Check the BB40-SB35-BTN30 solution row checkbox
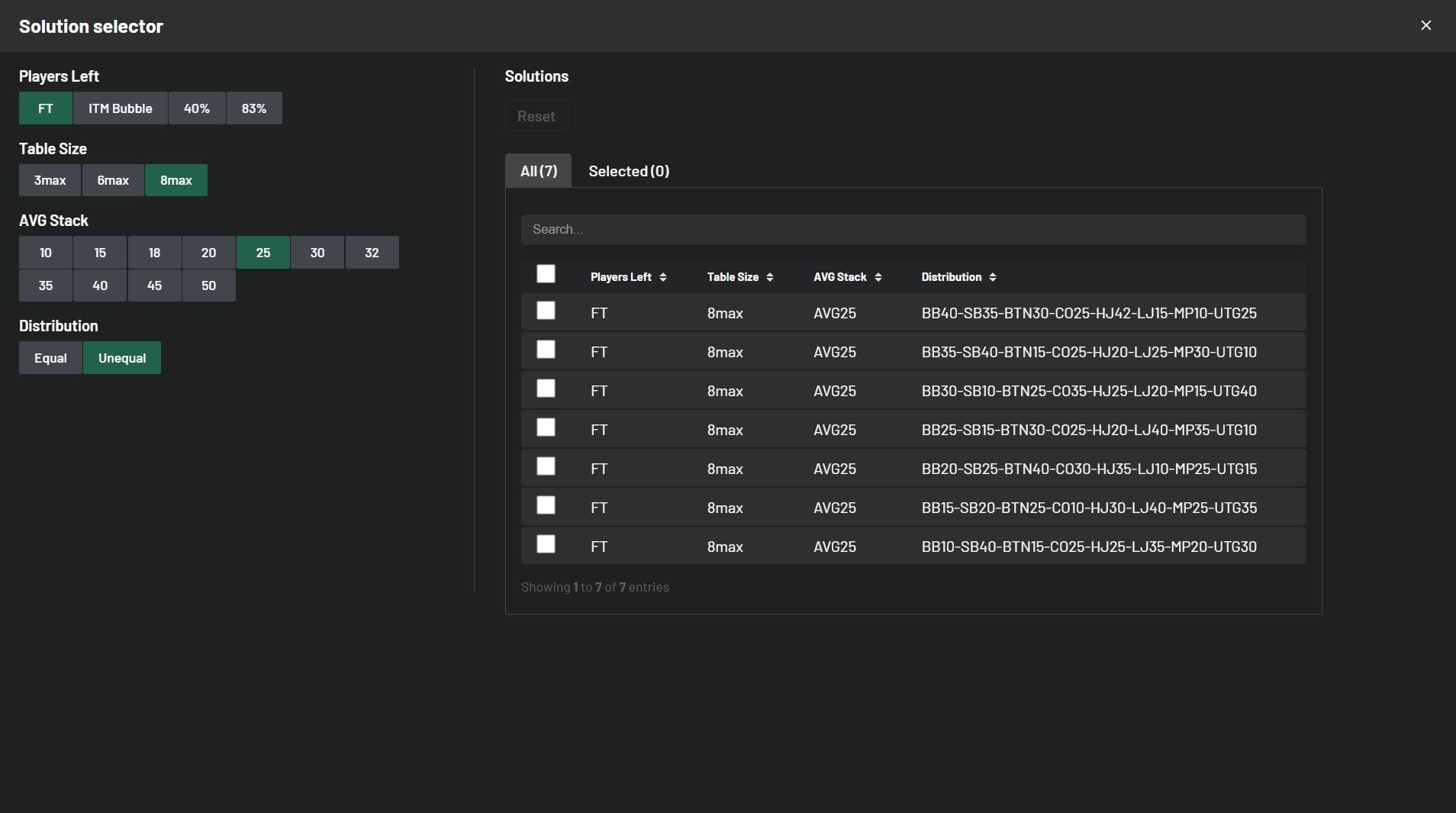The image size is (1456, 813). click(x=546, y=311)
